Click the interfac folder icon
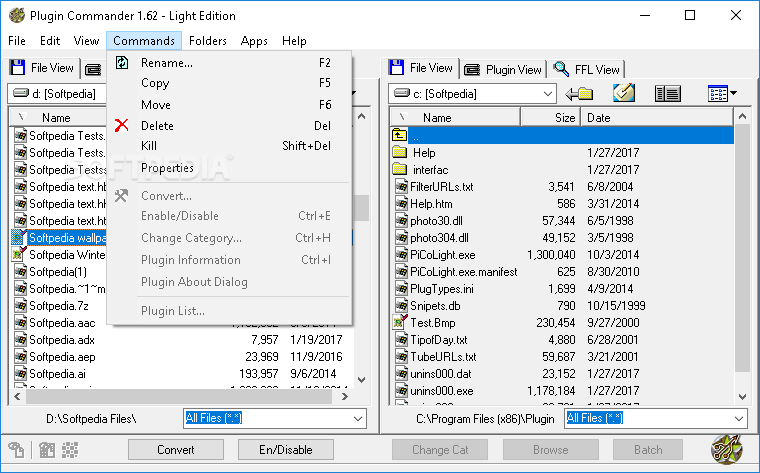760x473 pixels. click(399, 169)
